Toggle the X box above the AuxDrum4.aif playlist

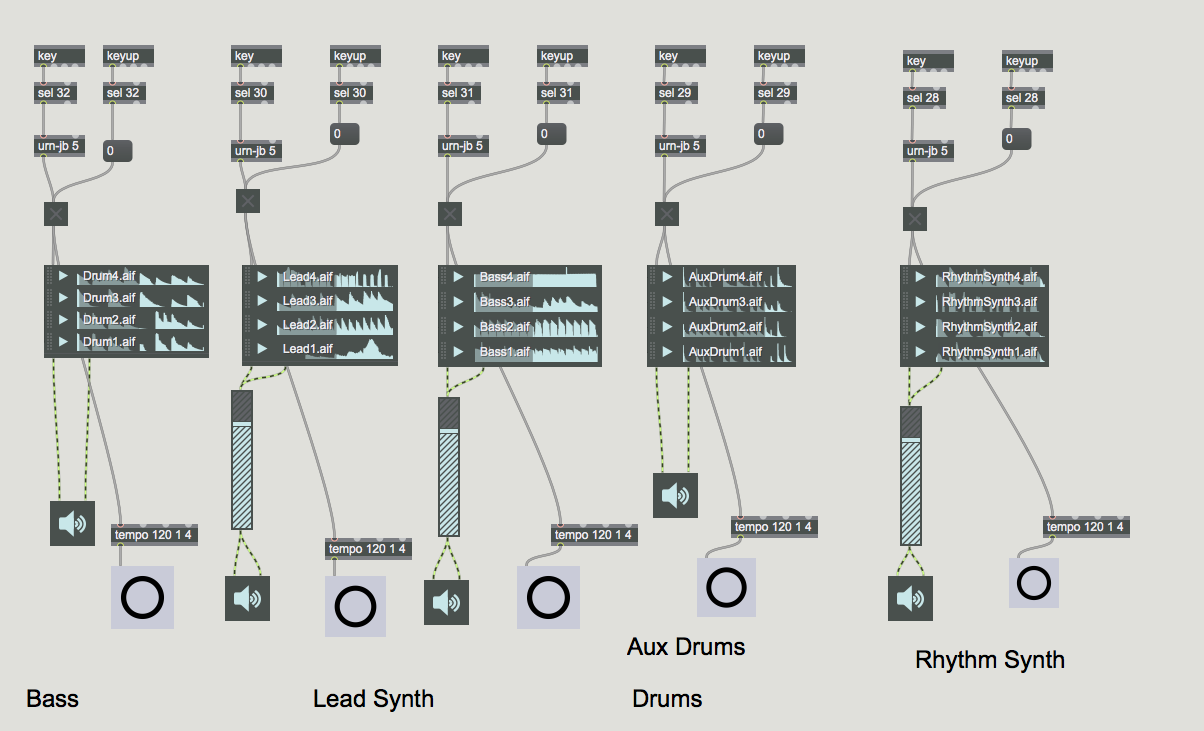click(x=666, y=213)
